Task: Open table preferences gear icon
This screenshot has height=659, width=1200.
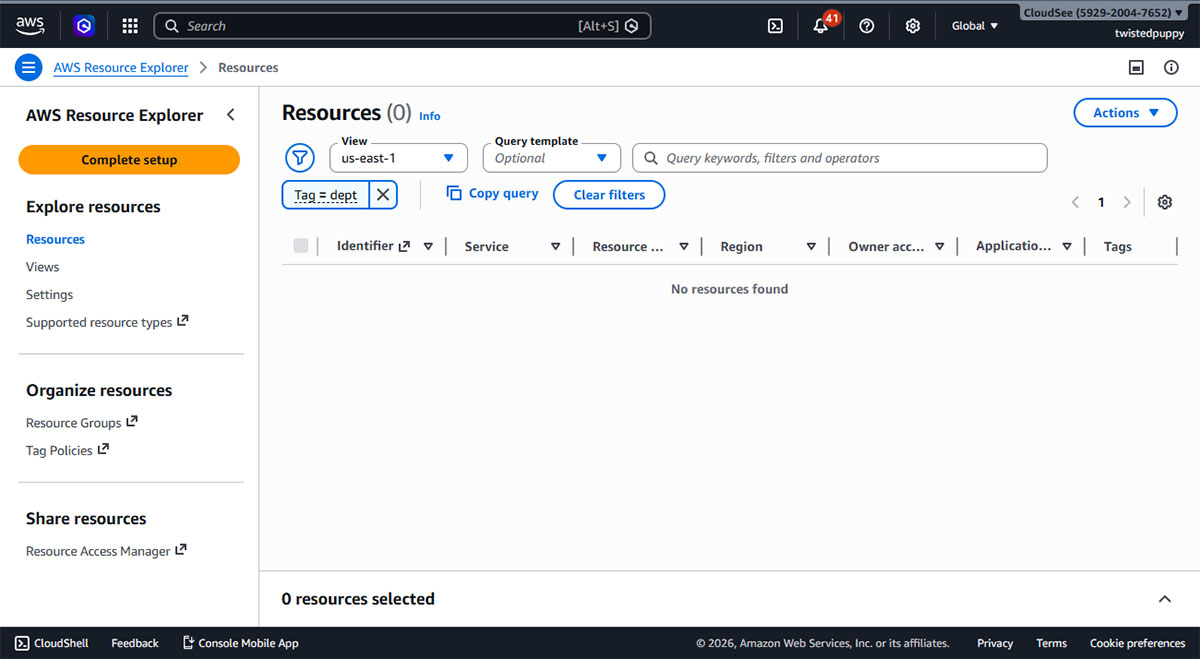Action: [1165, 202]
